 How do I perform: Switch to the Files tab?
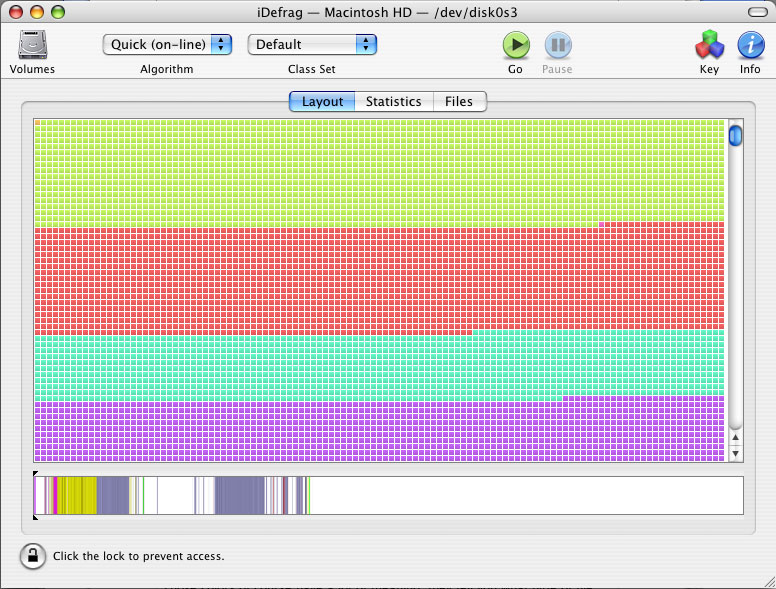459,101
